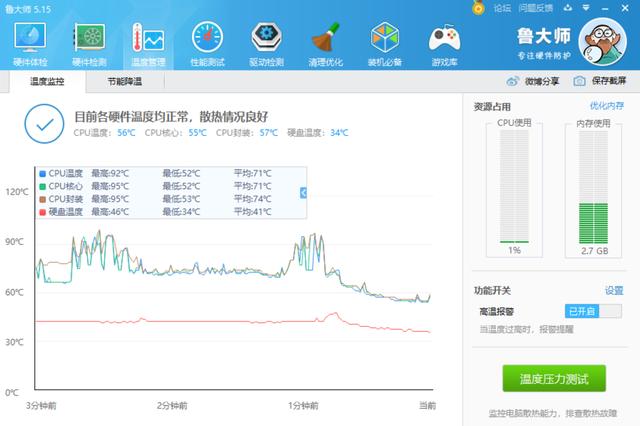
Task: Toggle 高温报警 high temperature alarm switch
Action: click(x=593, y=311)
